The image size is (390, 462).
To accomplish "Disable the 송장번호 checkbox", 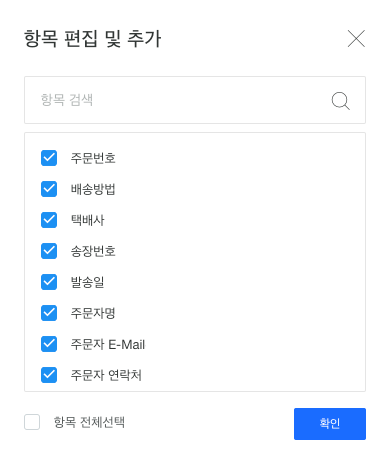I will click(49, 251).
